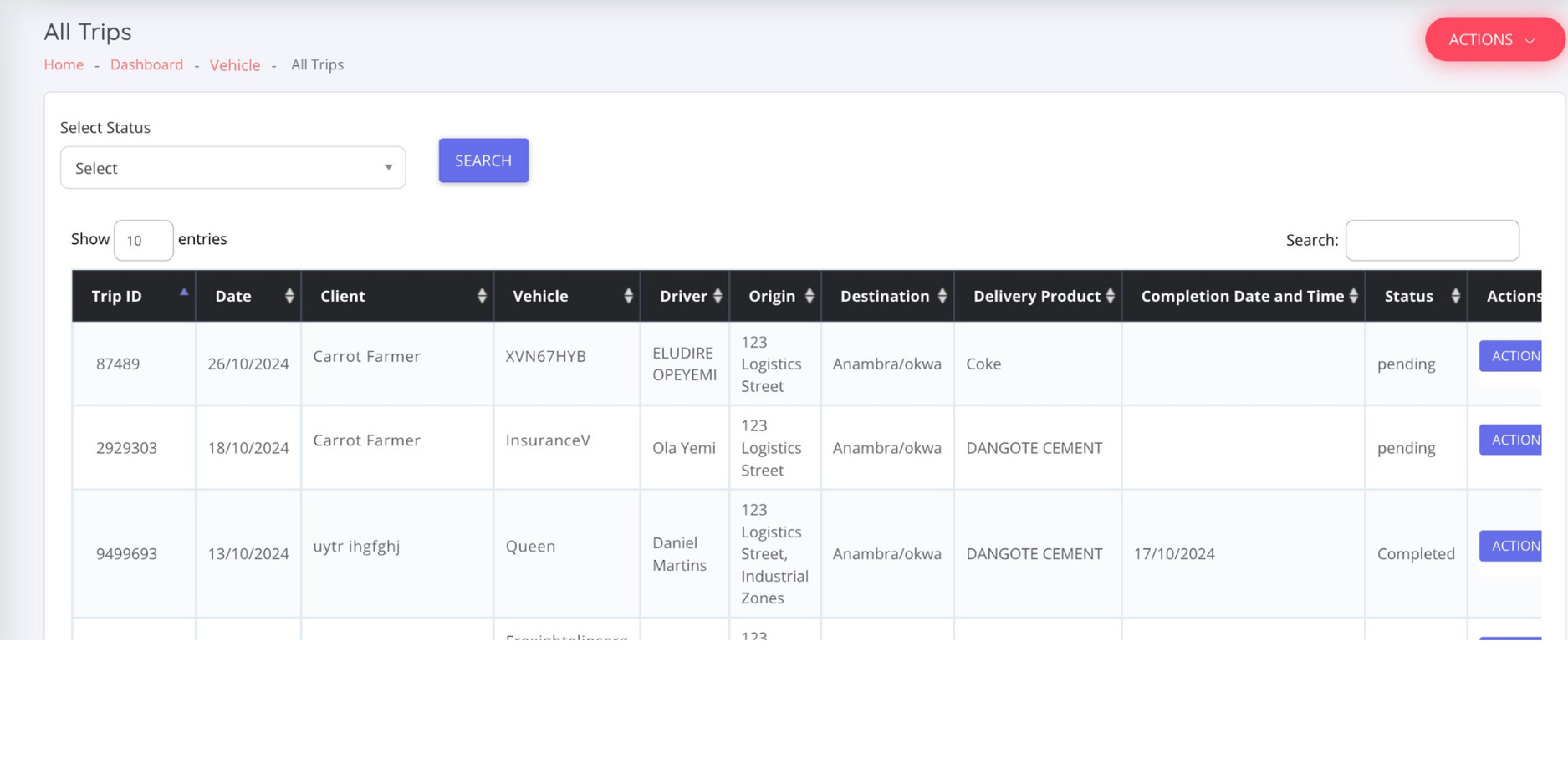1568x784 pixels.
Task: Click the Date column sort arrows
Action: point(289,296)
